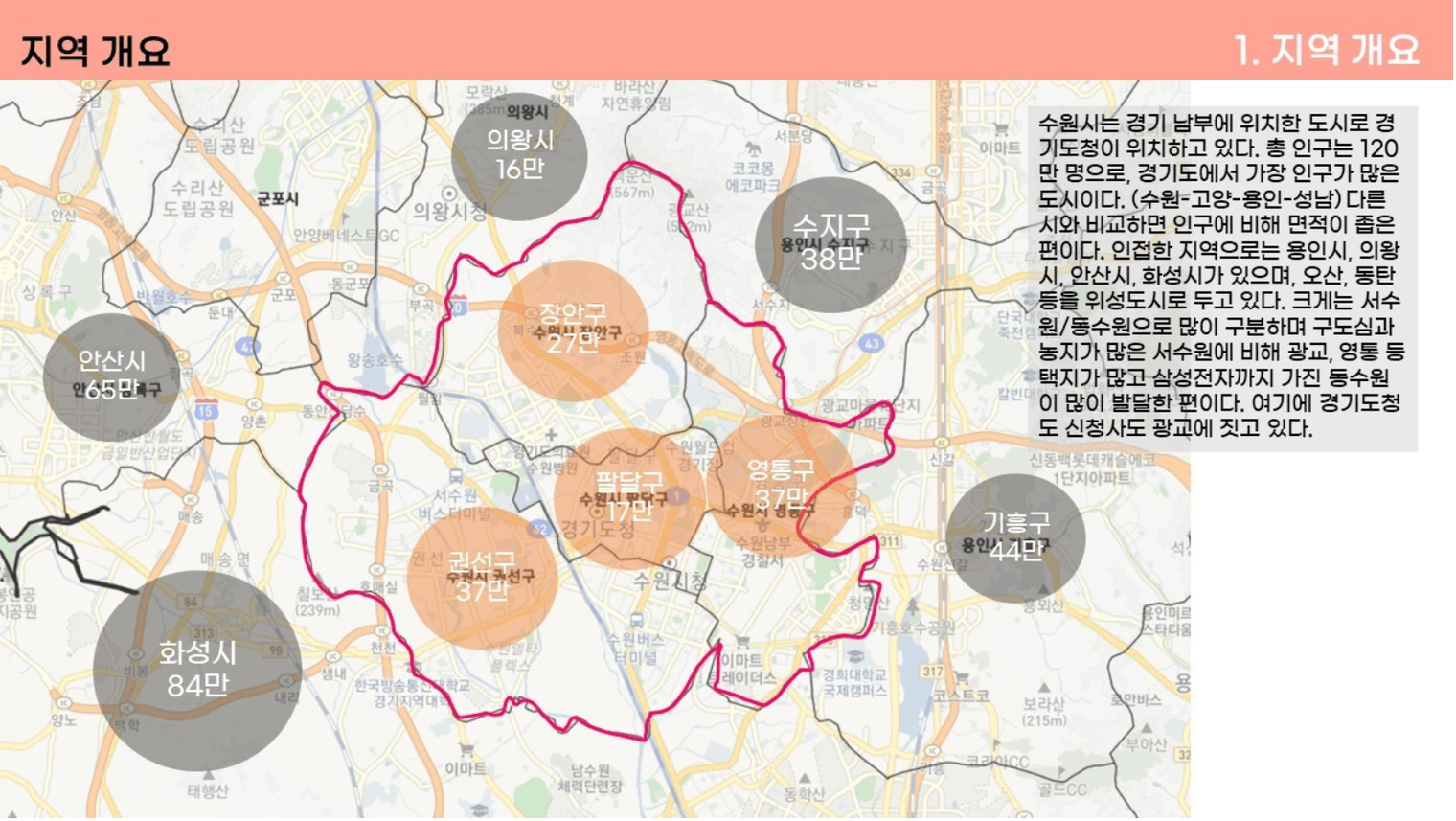Select the 1. 지역 개요 section heading
1456x821 pixels.
1326,50
